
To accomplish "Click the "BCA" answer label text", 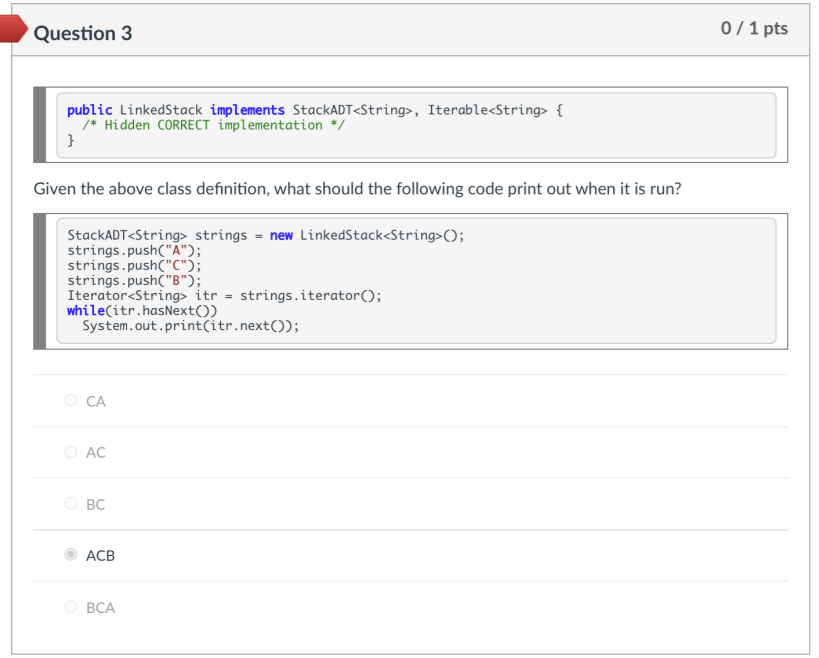I will coord(100,607).
